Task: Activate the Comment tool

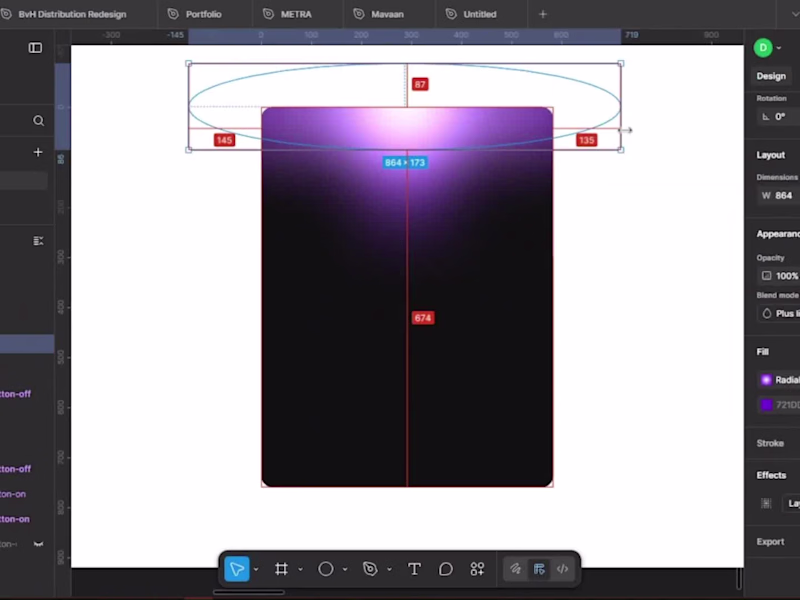Action: (445, 569)
